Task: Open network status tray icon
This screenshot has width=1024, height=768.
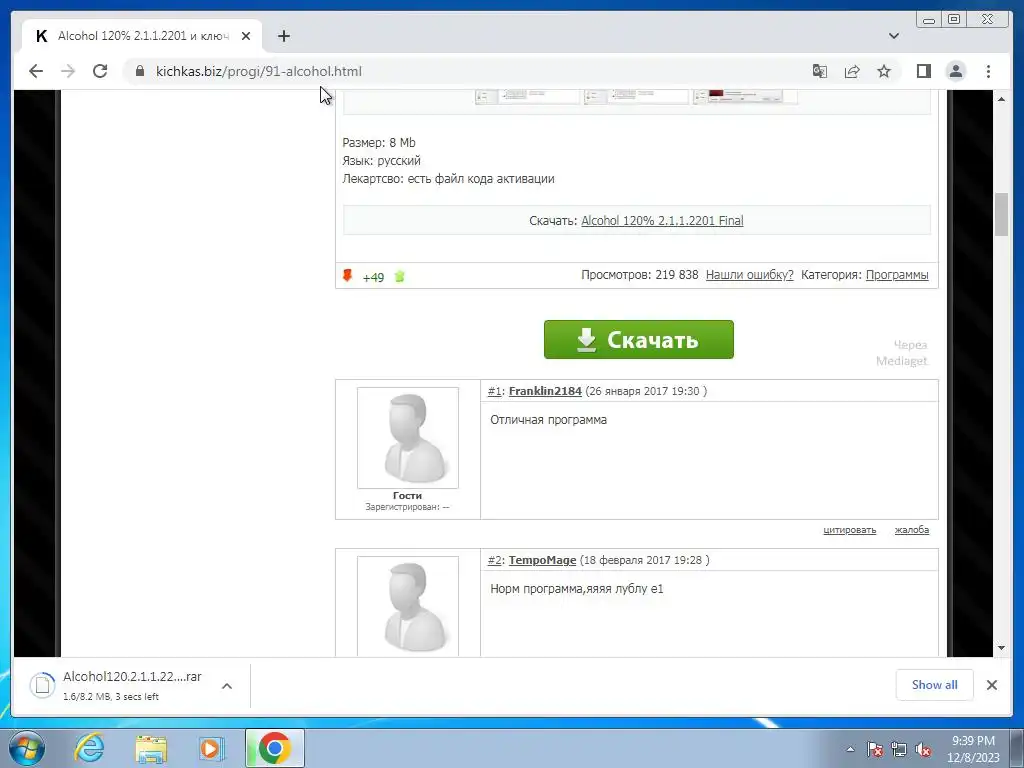Action: (x=899, y=749)
